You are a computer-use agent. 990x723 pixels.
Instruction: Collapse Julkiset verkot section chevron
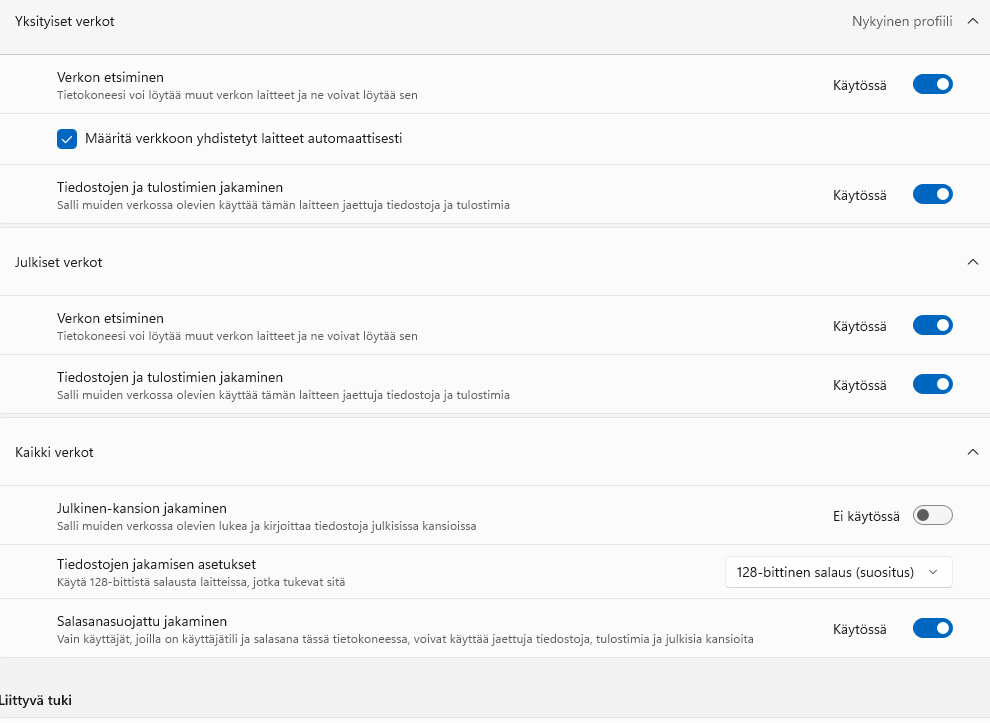pos(973,262)
